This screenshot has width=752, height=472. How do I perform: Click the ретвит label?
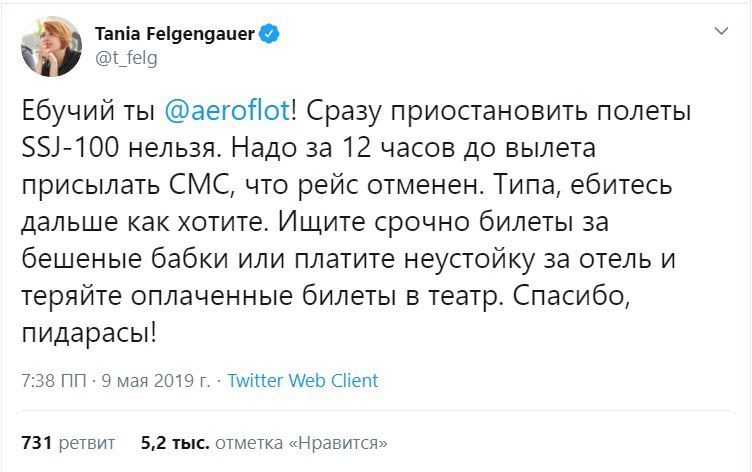point(88,442)
